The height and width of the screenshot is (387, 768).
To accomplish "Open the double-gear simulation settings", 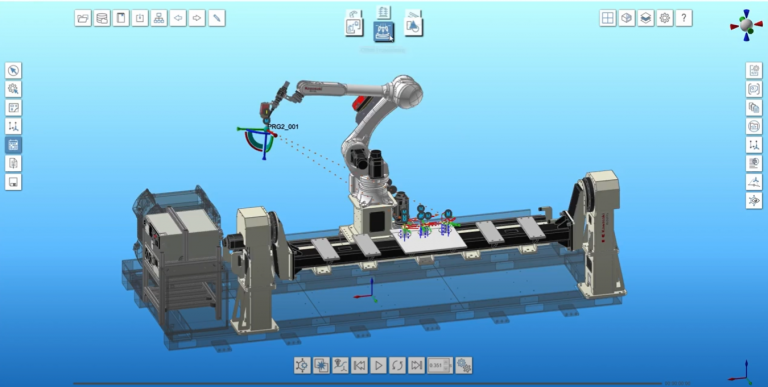I will (464, 365).
